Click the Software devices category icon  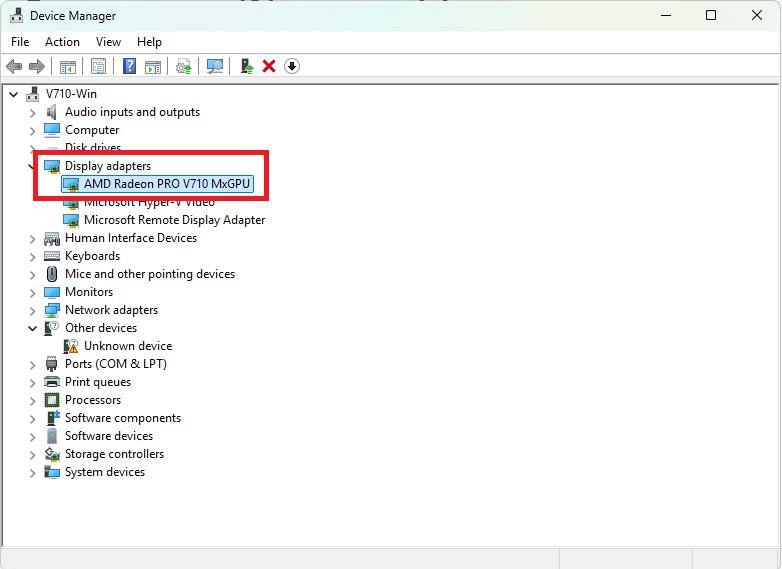[52, 436]
